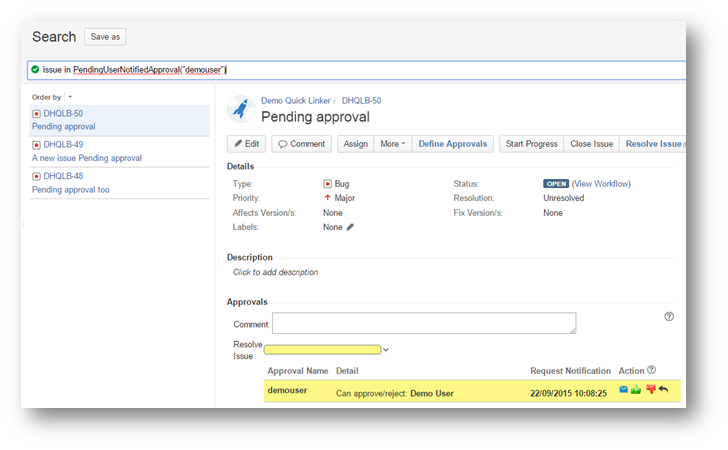Focus the JQL search query field
This screenshot has width=728, height=450.
click(x=357, y=70)
